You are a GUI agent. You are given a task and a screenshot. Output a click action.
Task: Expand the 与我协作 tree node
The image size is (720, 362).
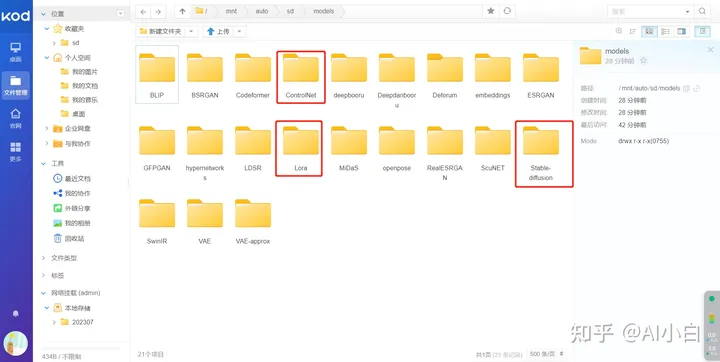point(47,144)
